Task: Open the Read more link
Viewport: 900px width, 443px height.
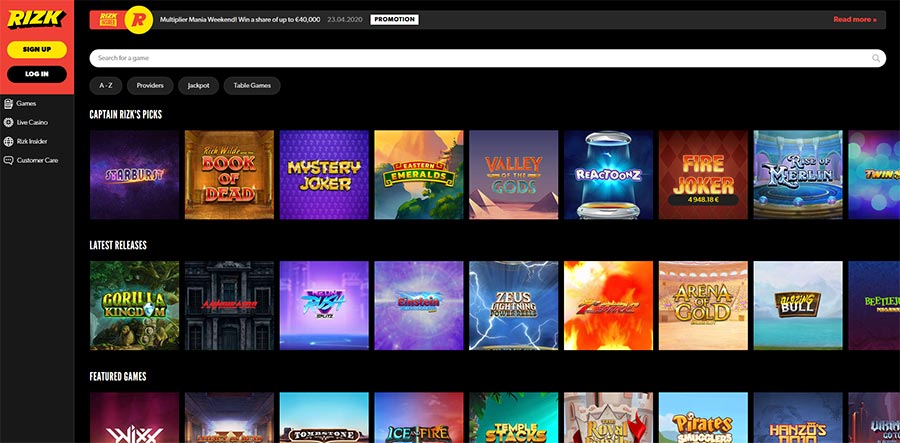Action: [855, 20]
